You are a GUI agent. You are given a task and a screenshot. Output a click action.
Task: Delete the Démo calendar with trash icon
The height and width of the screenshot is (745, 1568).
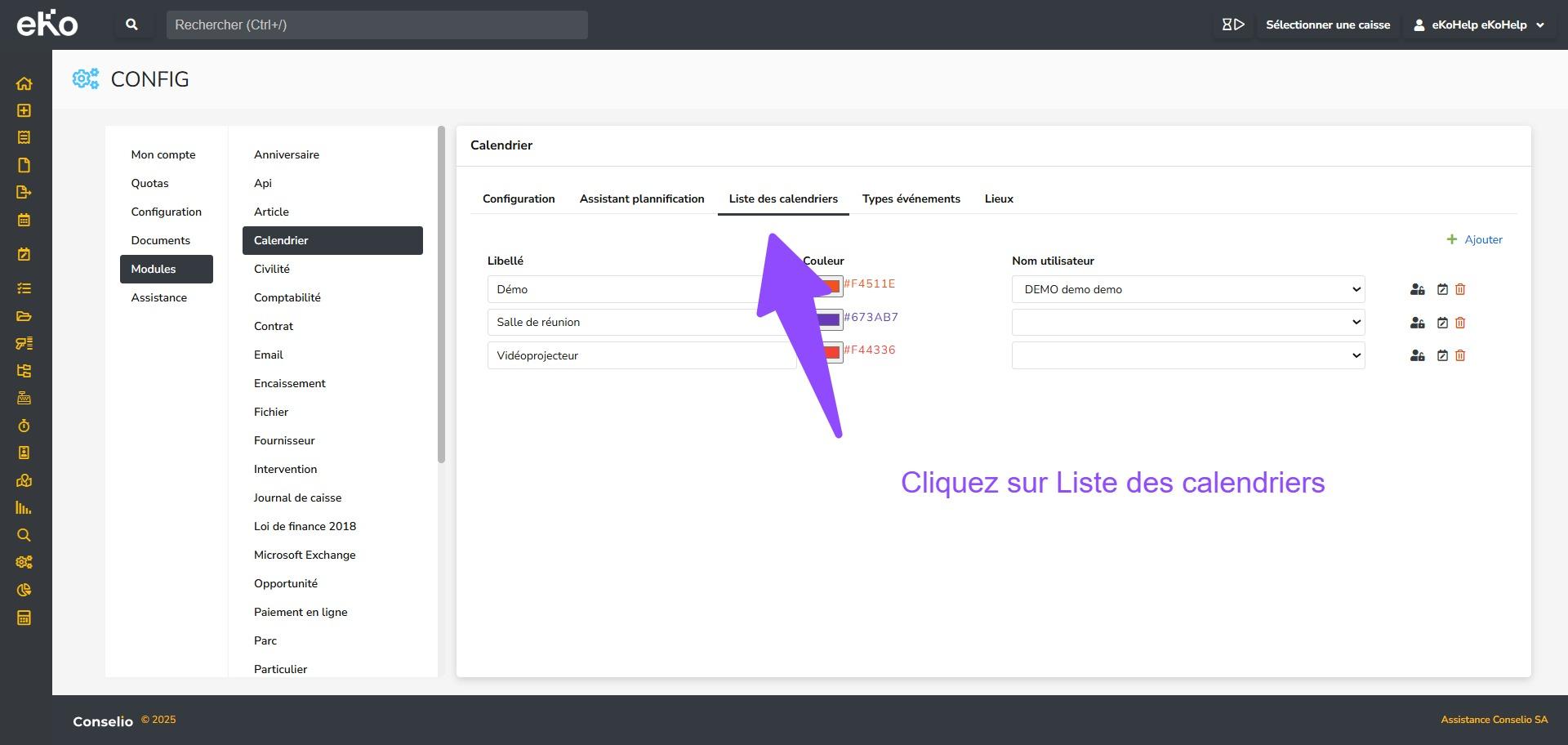tap(1460, 289)
